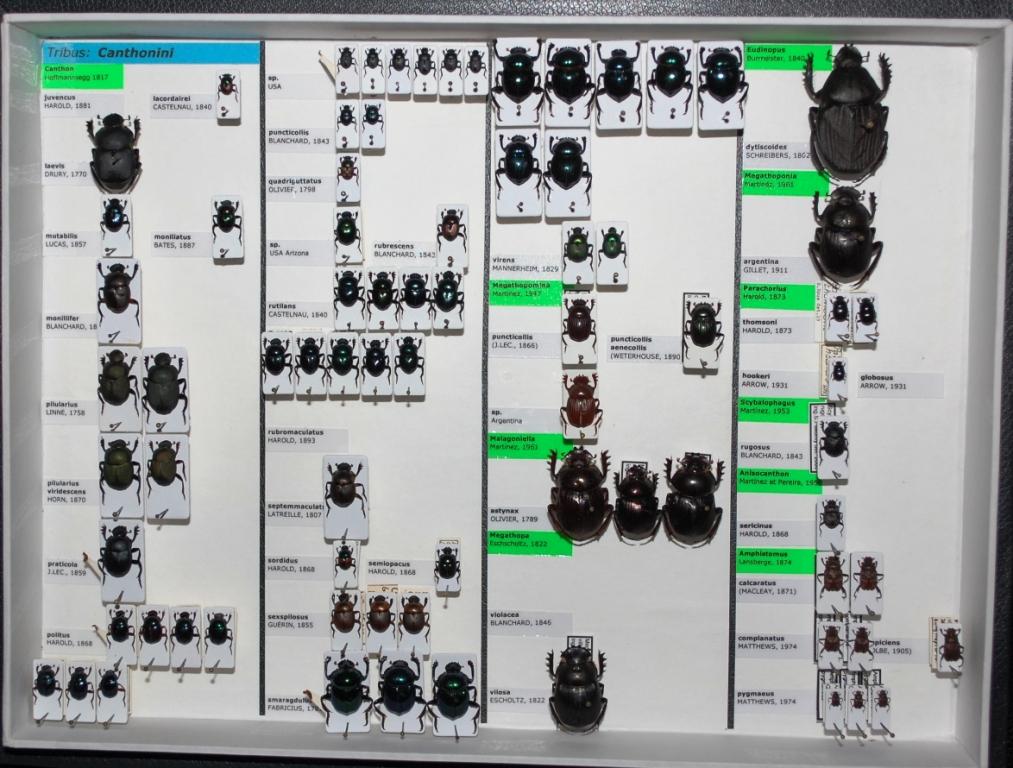Select the beetle next to septemmaculatus label

(344, 487)
